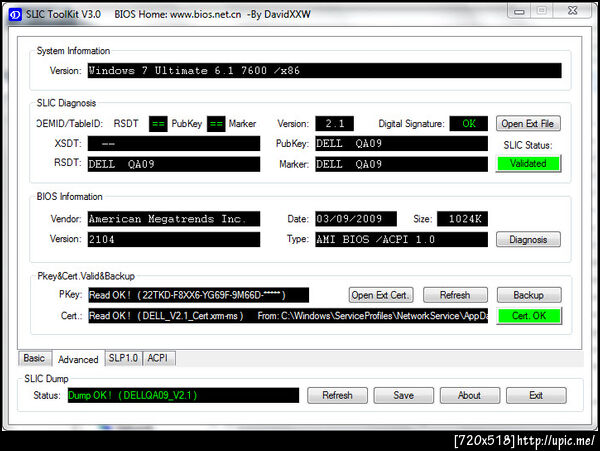
Task: Refresh the Pkey and Cert section
Action: pyautogui.click(x=455, y=295)
